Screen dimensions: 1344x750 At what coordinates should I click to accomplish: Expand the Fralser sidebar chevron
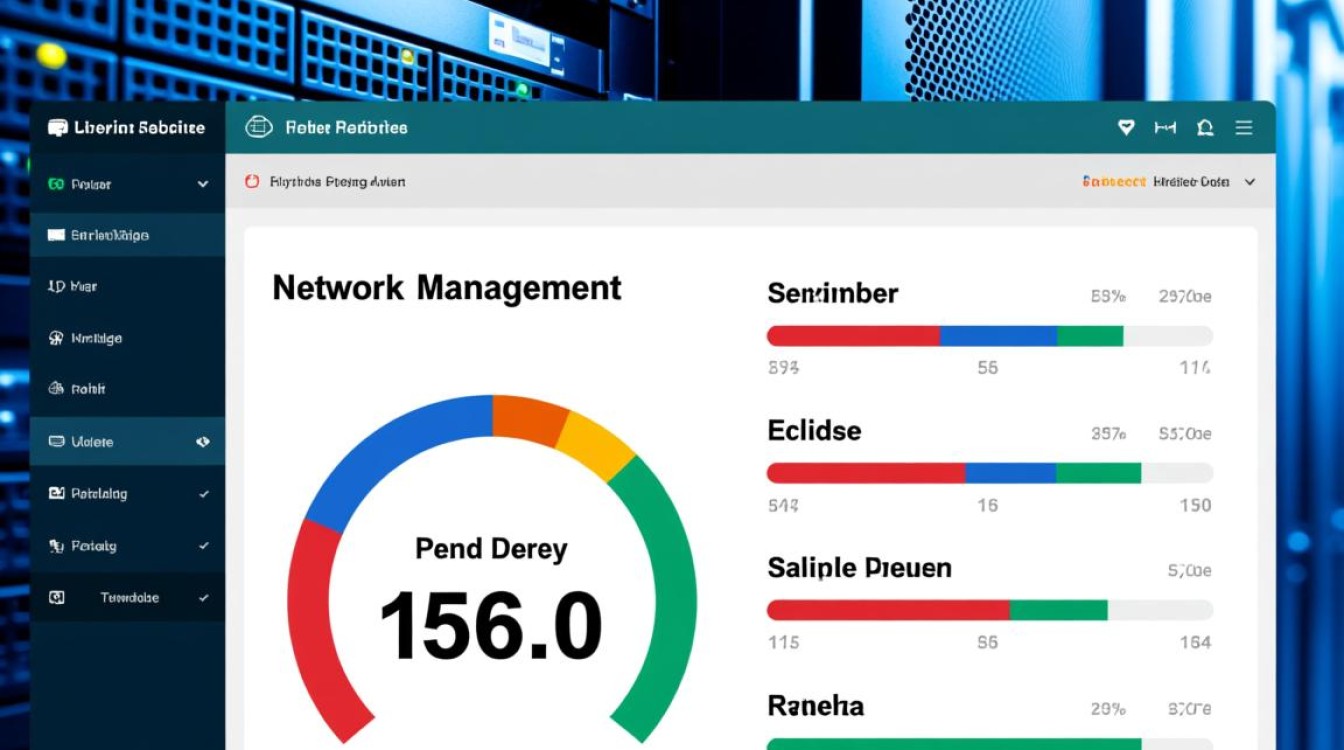(203, 184)
